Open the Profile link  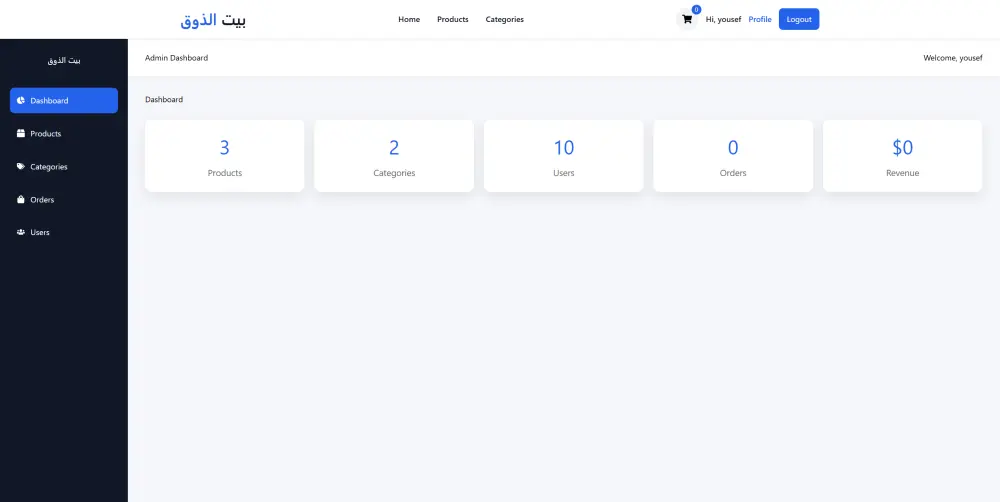[x=760, y=19]
